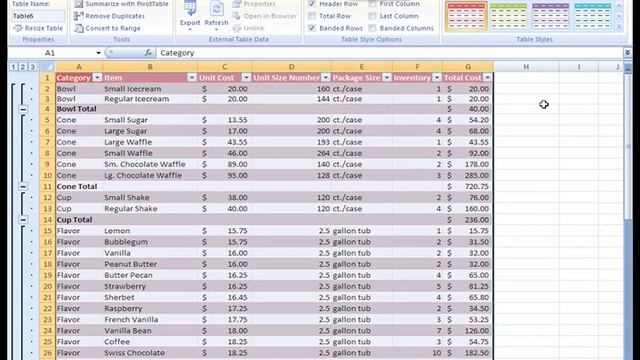Screen dimensions: 640x360
Task: Apply the red table style
Action: [466, 16]
